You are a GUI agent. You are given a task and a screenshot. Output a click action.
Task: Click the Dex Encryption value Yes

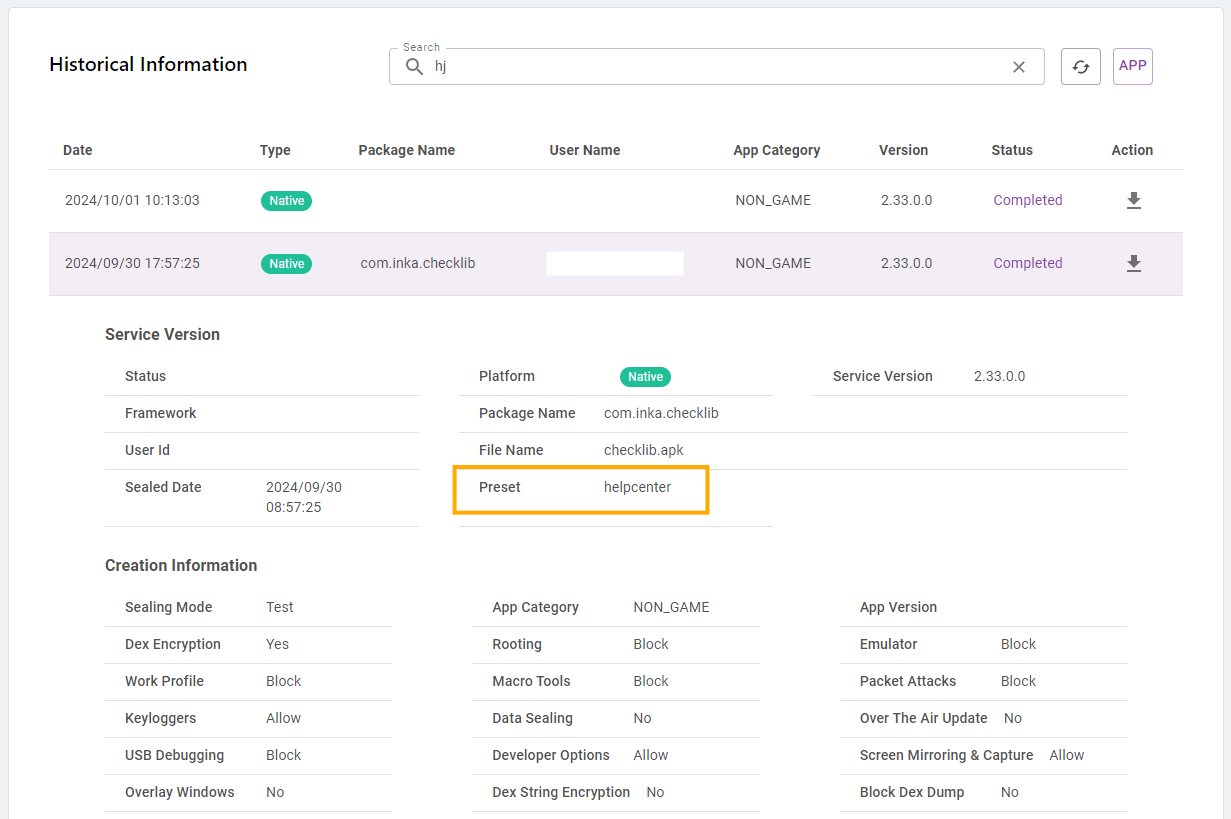point(277,644)
